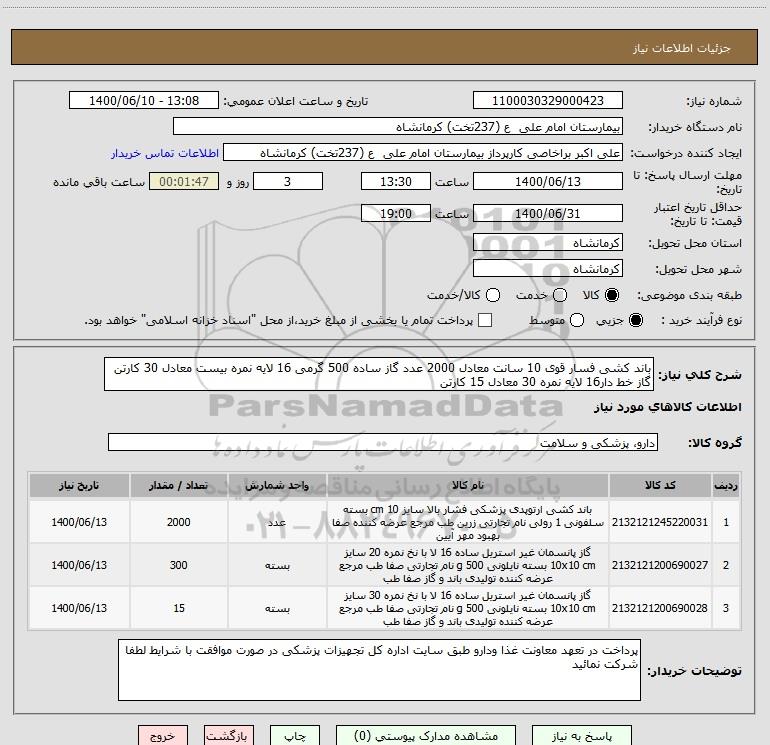Click the delivery province کرمانشاه field
The image size is (770, 745).
click(x=548, y=243)
